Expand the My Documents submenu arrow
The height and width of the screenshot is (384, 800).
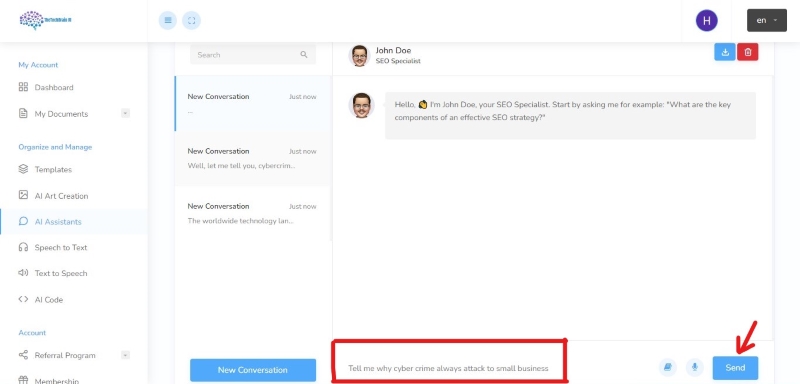pos(126,113)
